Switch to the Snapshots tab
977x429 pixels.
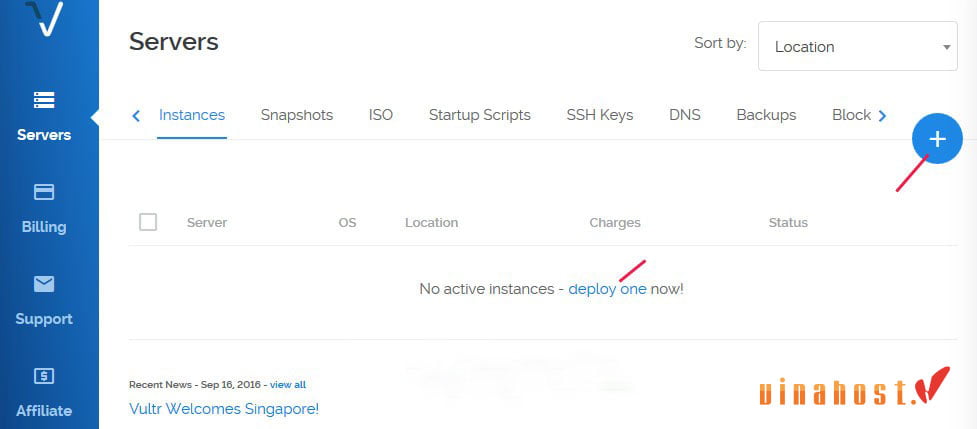[x=297, y=115]
